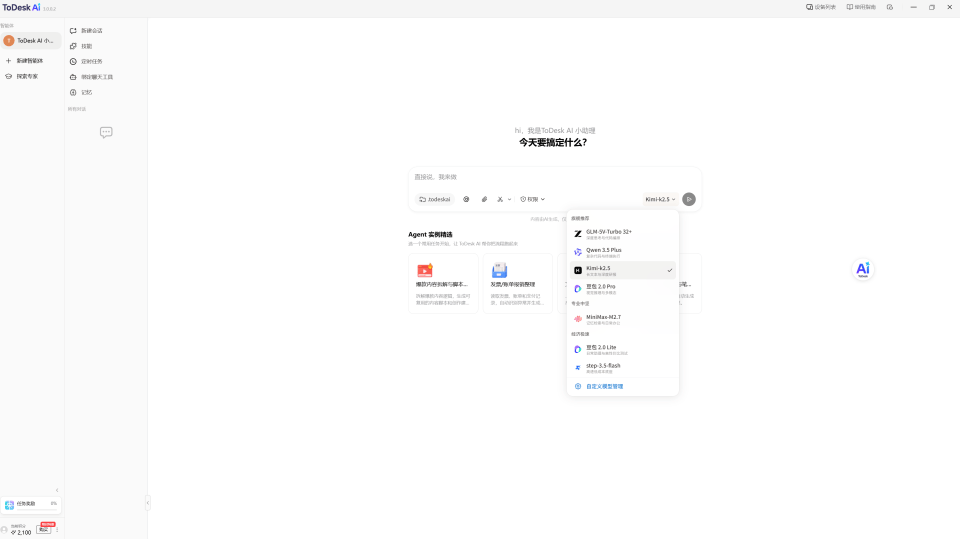Toggle the Kimi-k2.5 model selector dropdown

(660, 199)
